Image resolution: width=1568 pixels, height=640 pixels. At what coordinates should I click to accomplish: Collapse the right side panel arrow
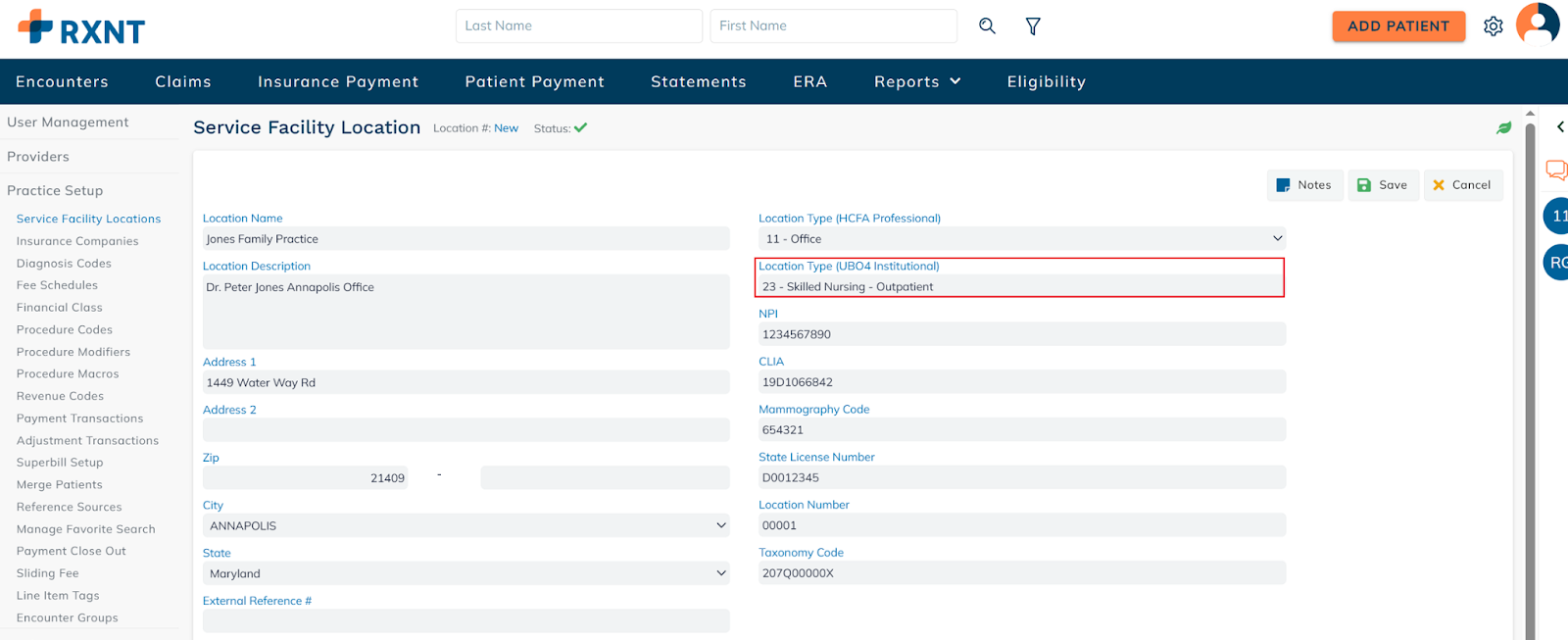(x=1560, y=127)
